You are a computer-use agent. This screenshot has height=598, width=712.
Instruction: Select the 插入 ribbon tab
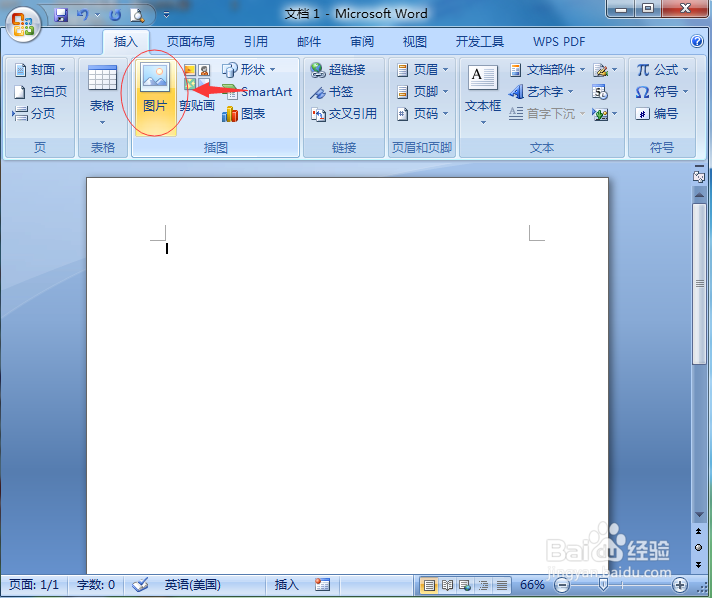tap(126, 42)
